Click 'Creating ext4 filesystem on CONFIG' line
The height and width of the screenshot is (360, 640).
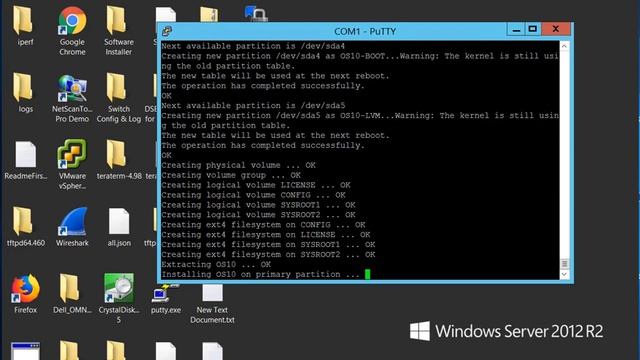[x=263, y=225]
